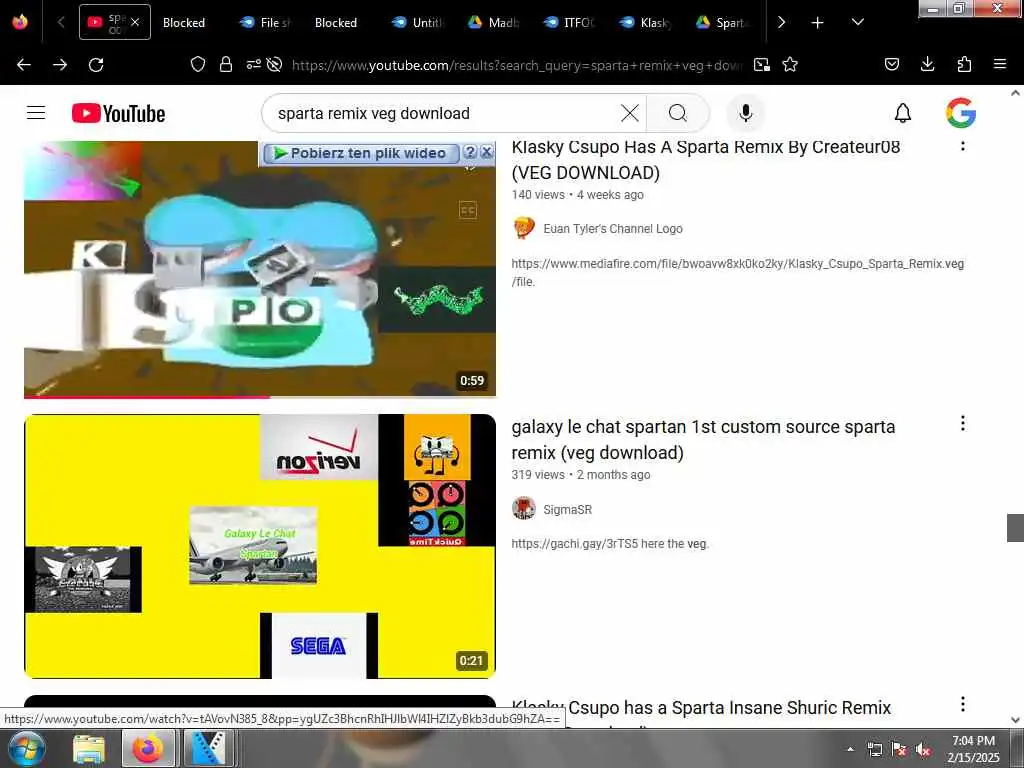Open the Windows Start menu
Image resolution: width=1024 pixels, height=768 pixels.
(x=25, y=748)
